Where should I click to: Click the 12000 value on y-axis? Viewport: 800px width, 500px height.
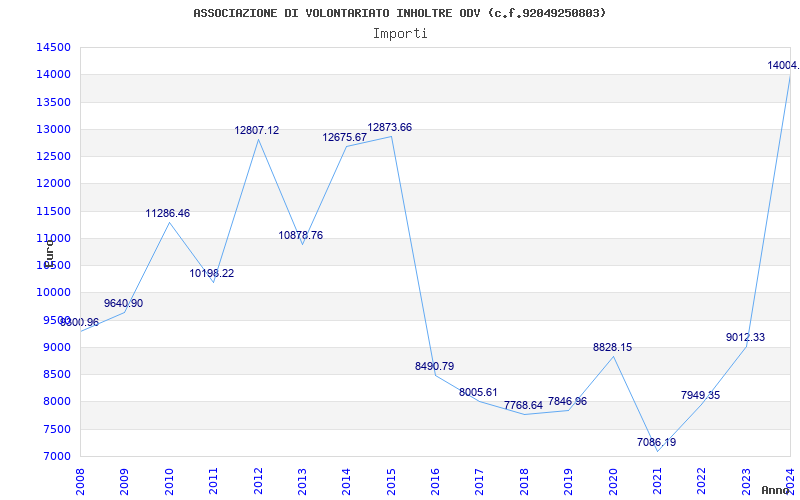53,184
